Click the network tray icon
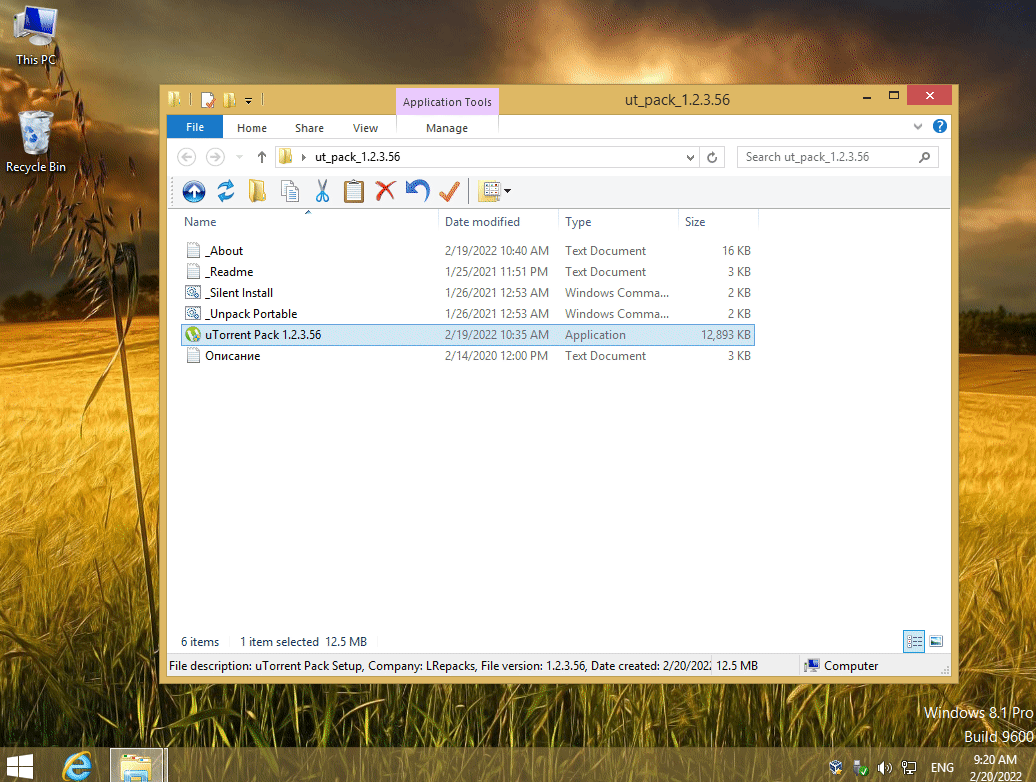 908,767
